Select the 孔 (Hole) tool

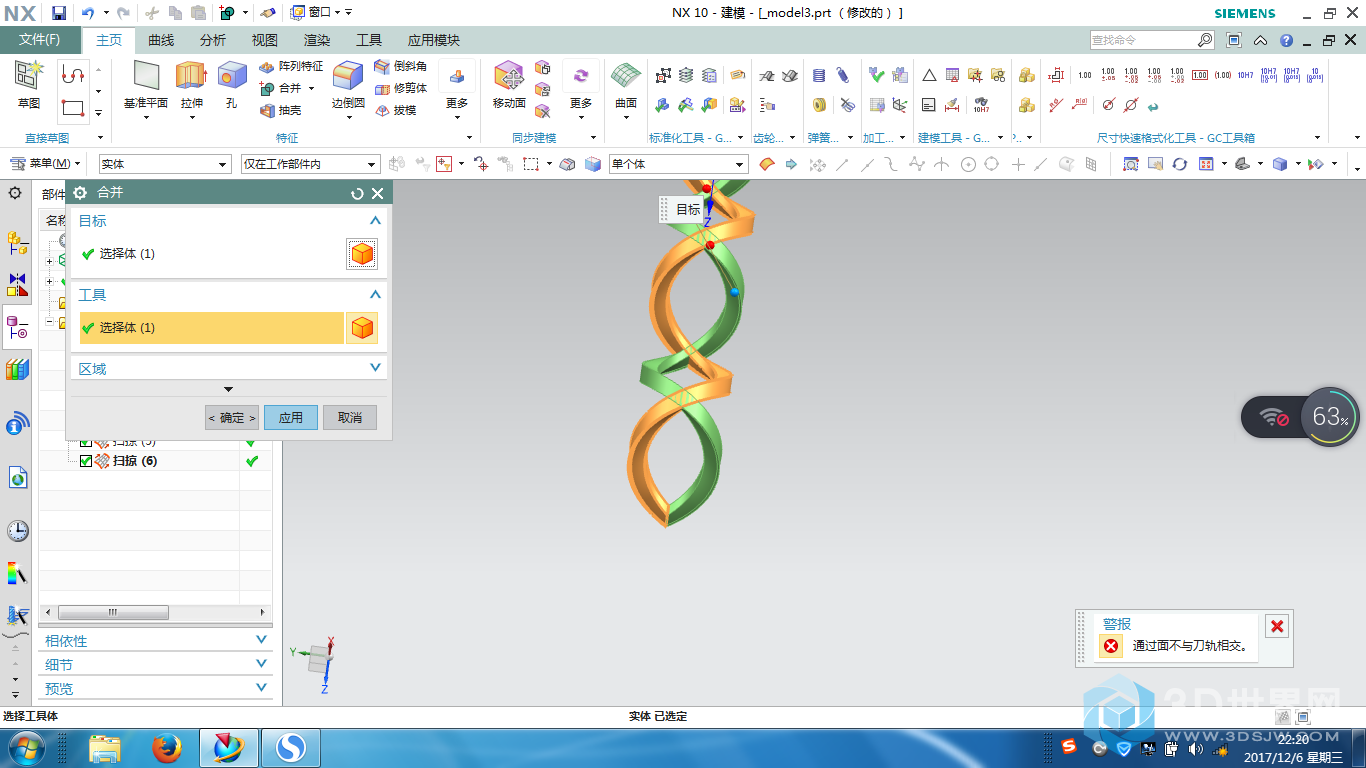(x=232, y=76)
